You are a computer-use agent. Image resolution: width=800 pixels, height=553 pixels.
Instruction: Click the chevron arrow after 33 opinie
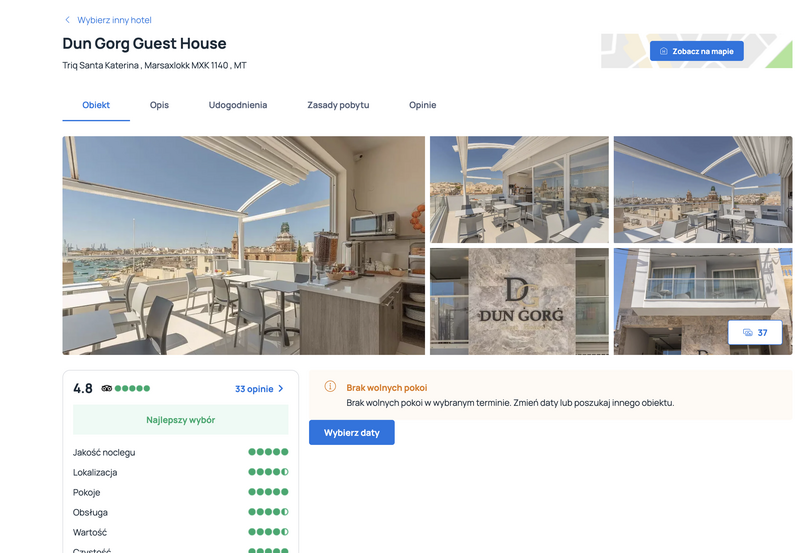pyautogui.click(x=281, y=389)
